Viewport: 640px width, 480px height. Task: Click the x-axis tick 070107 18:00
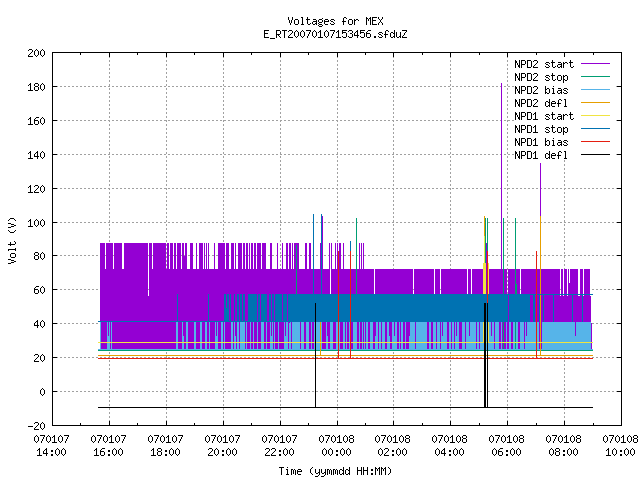click(165, 446)
